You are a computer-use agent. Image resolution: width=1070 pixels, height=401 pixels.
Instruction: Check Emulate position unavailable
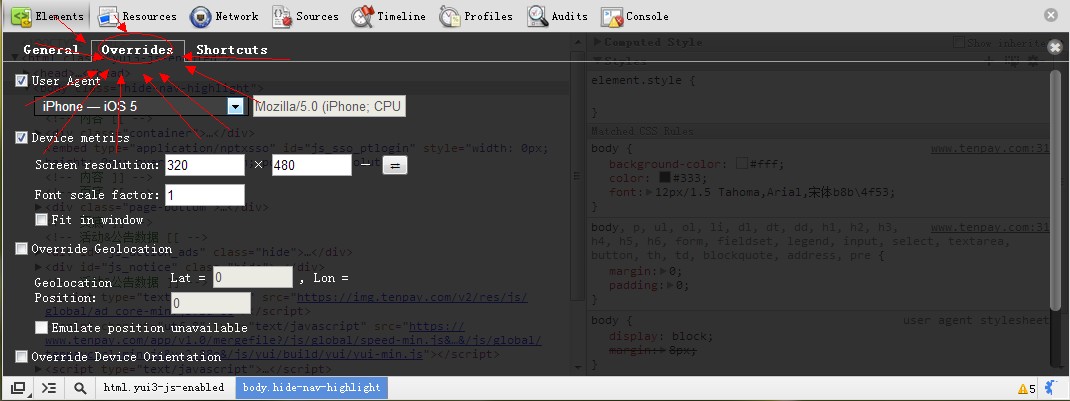click(42, 327)
